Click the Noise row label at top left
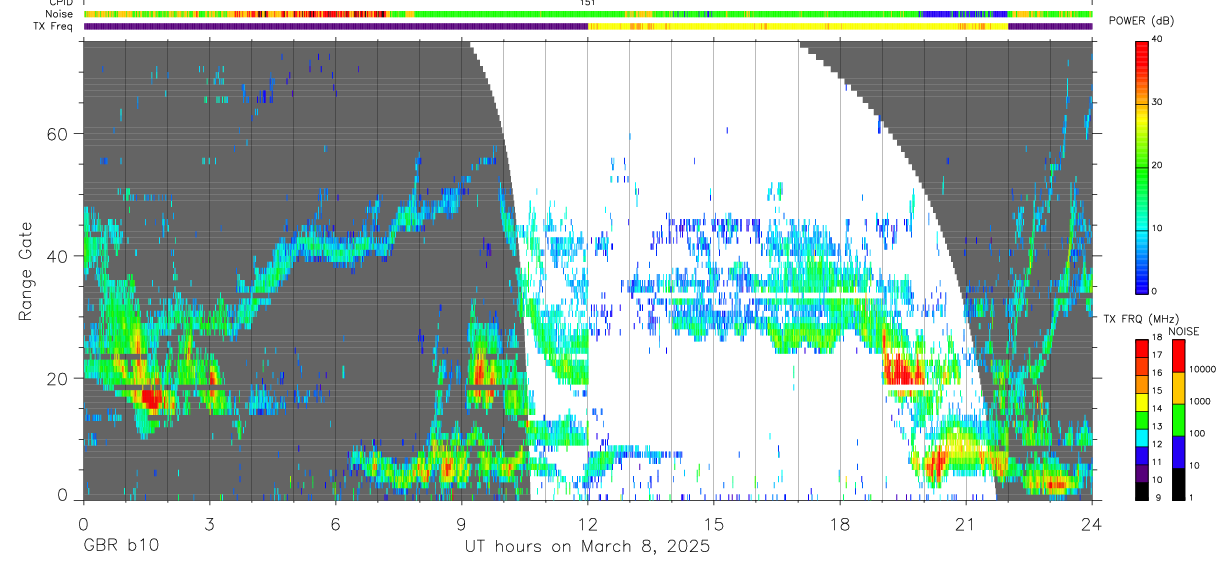Viewport: 1228px width, 567px height. click(58, 14)
